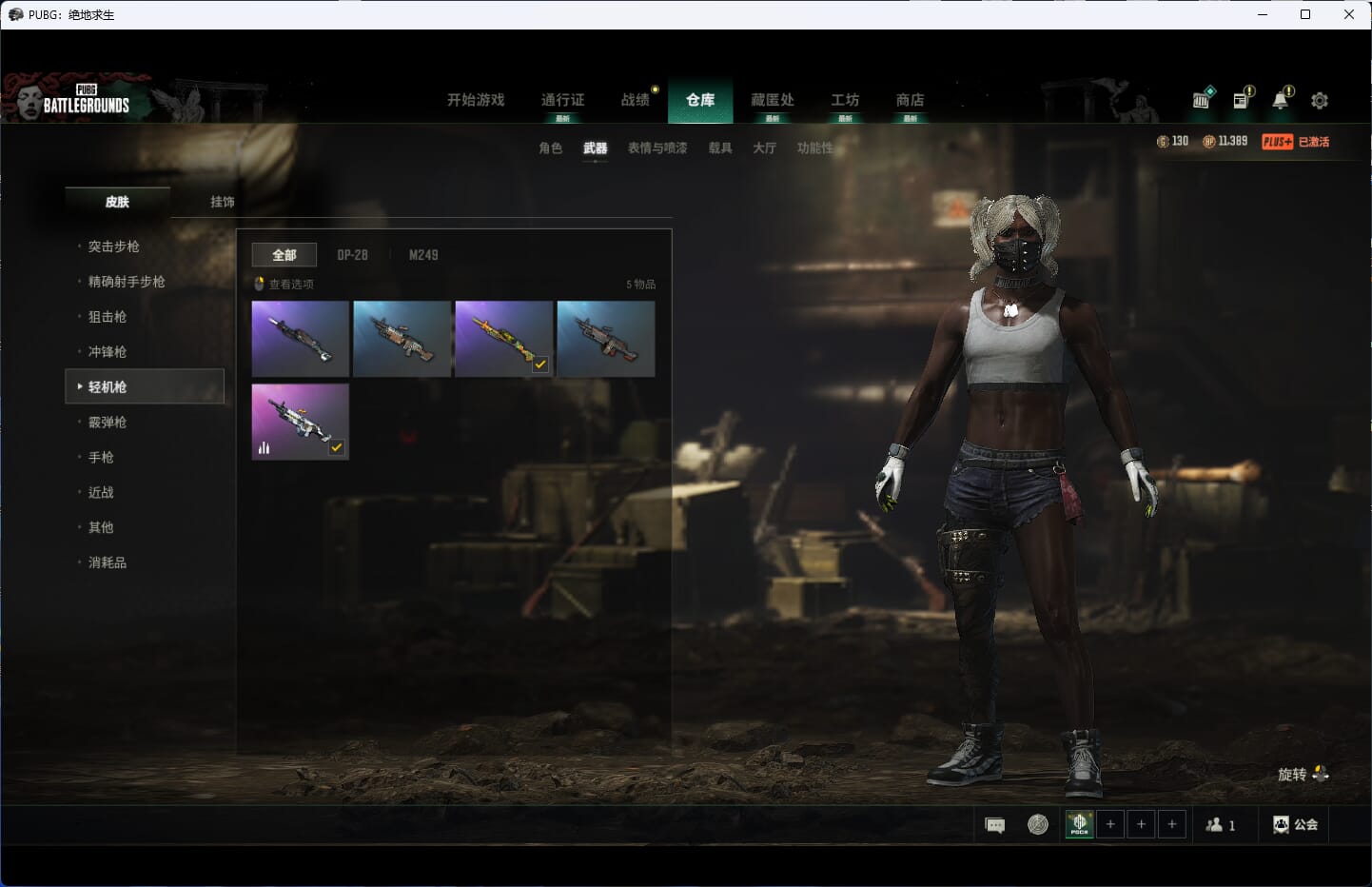The width and height of the screenshot is (1372, 887).
Task: Click the first plus slot beside PGC icon
Action: [1110, 824]
